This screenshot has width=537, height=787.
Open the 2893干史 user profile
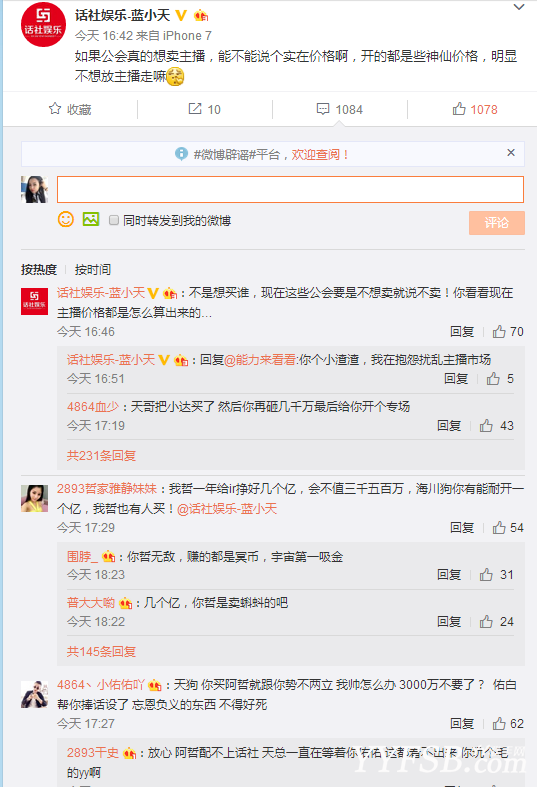[93, 753]
